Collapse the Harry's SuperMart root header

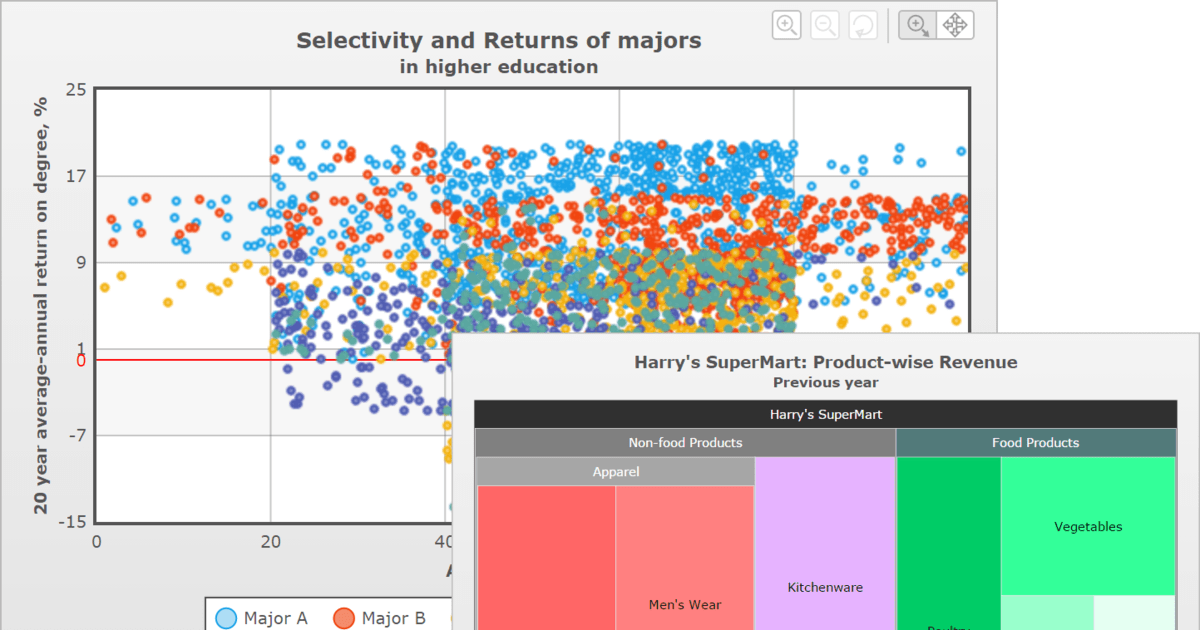(x=825, y=414)
